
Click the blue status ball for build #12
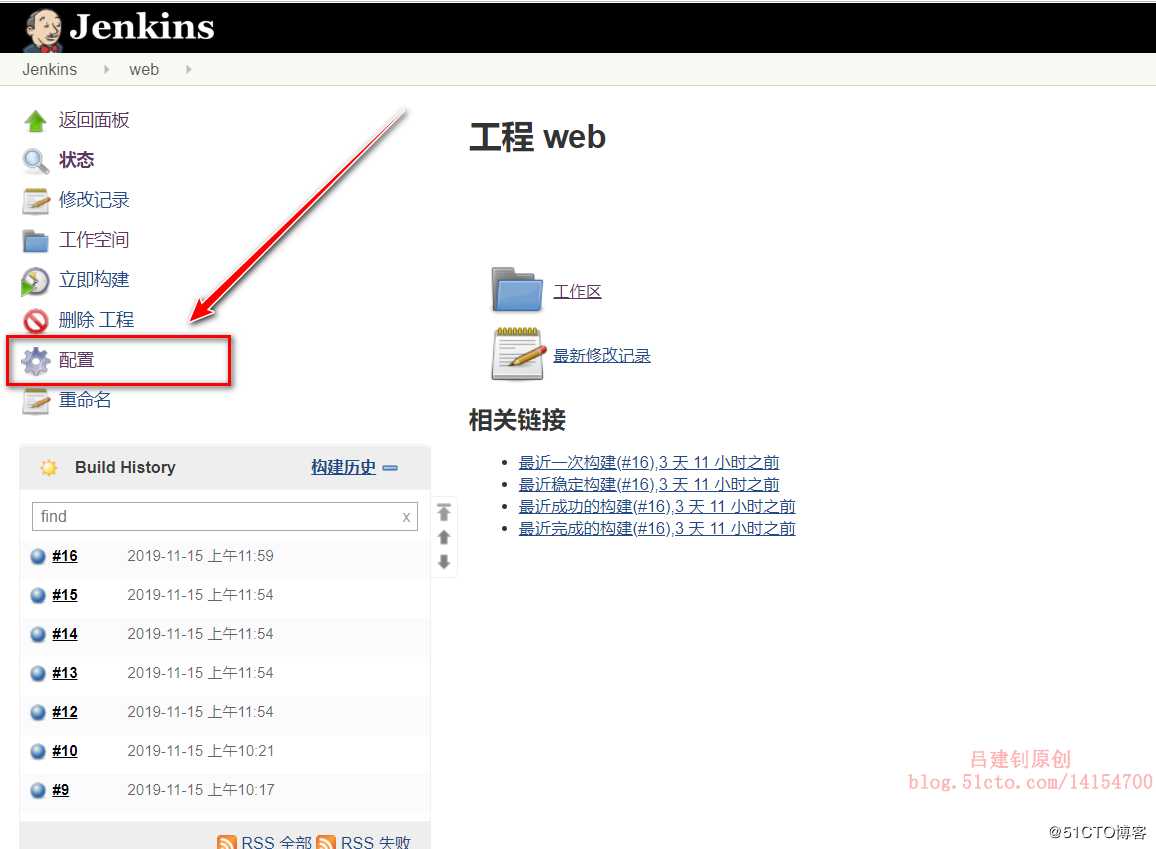[38, 713]
